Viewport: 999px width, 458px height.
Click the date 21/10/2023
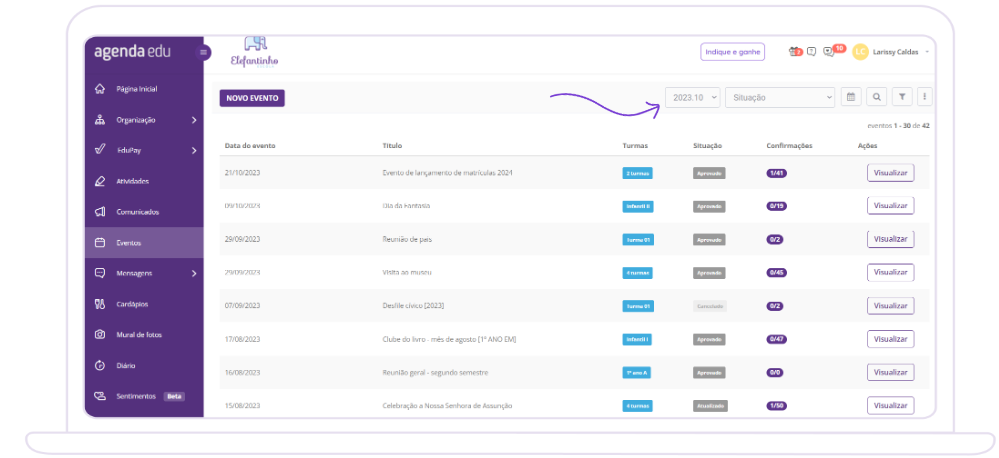pyautogui.click(x=242, y=173)
